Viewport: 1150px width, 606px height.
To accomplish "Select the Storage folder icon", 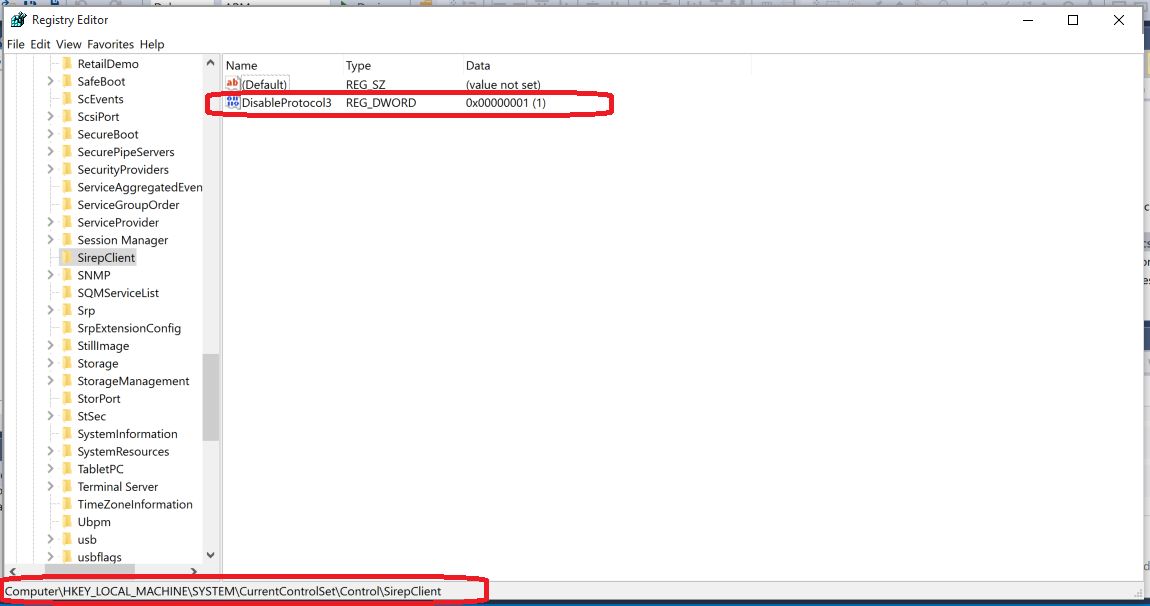I will point(67,363).
